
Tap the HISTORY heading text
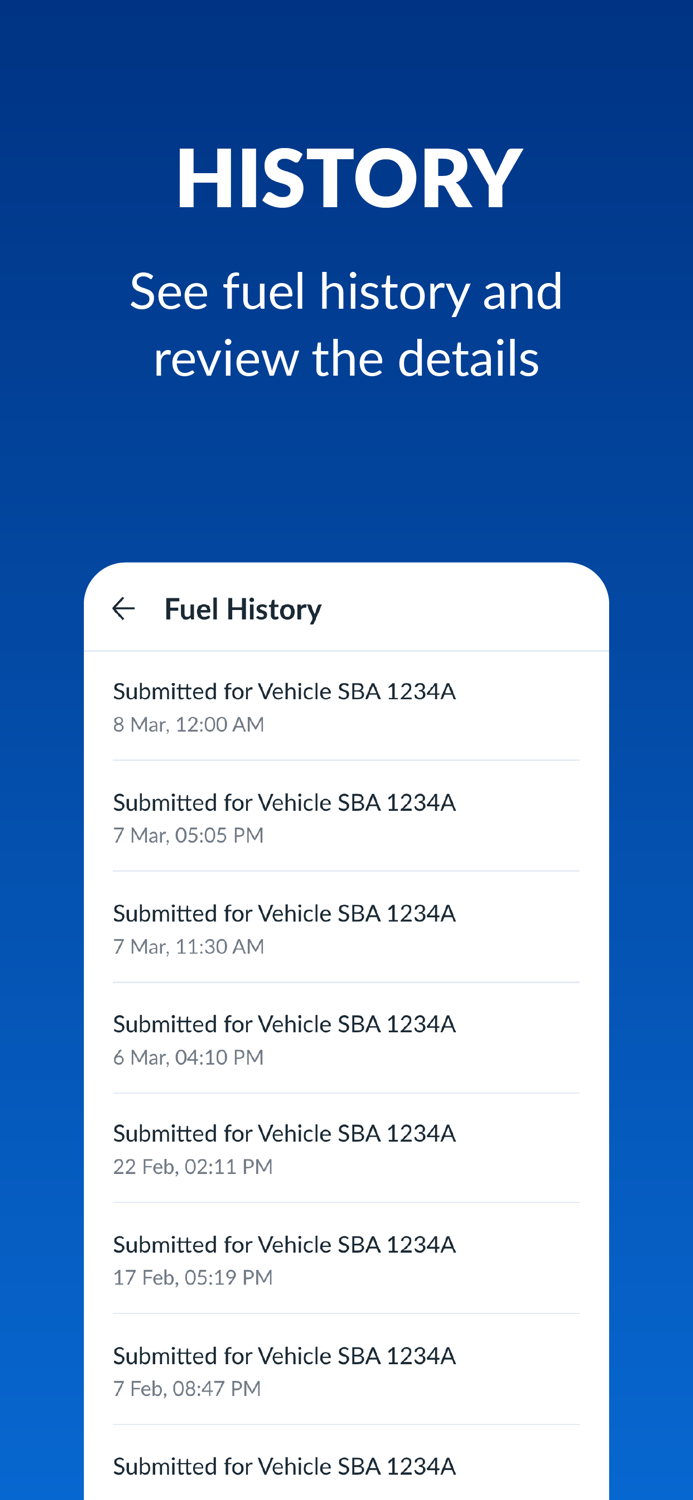pyautogui.click(x=347, y=180)
